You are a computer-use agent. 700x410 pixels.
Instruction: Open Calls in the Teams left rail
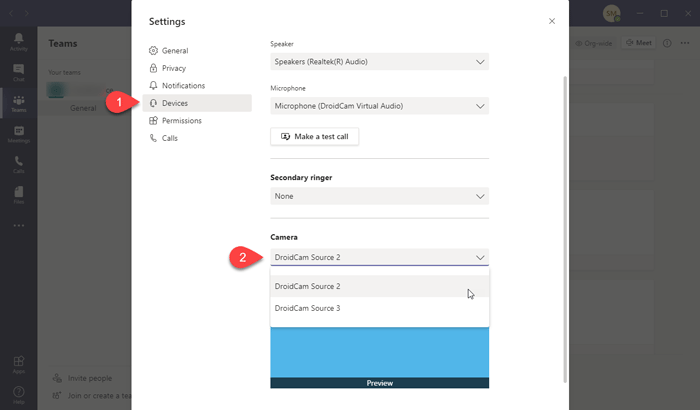pyautogui.click(x=19, y=164)
